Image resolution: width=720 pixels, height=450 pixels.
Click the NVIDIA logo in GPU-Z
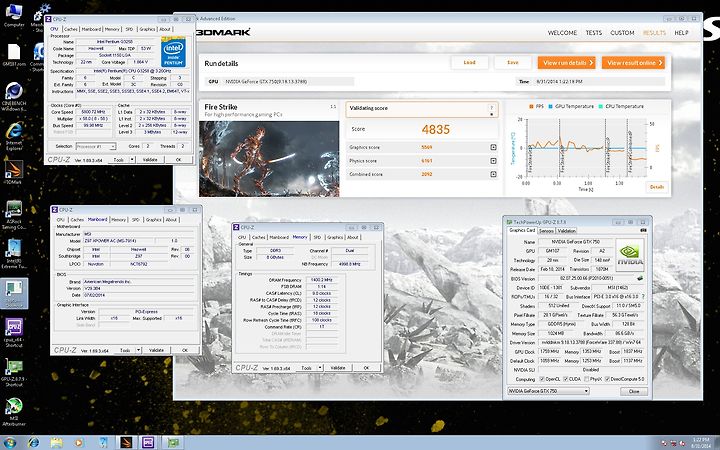pos(629,253)
